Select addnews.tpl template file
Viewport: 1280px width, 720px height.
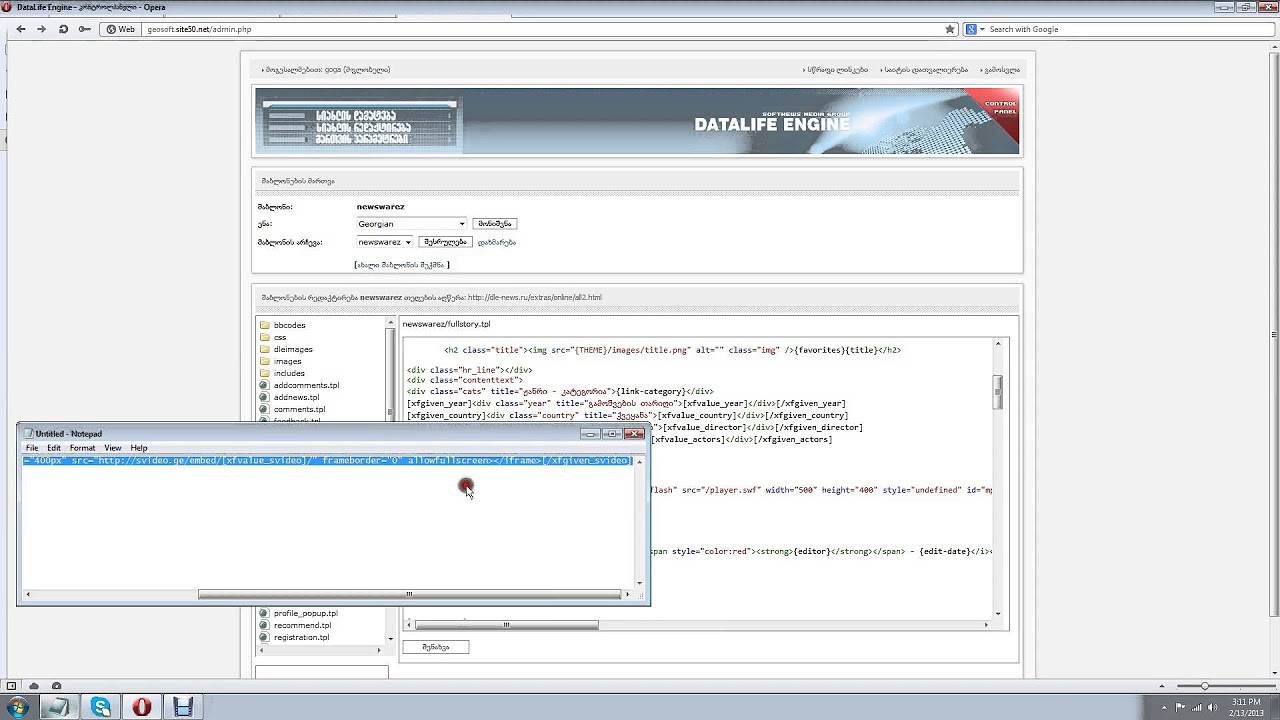click(296, 397)
